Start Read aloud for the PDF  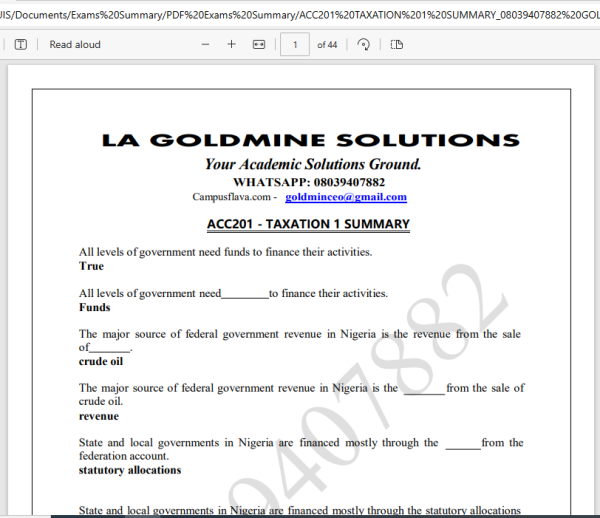point(74,45)
